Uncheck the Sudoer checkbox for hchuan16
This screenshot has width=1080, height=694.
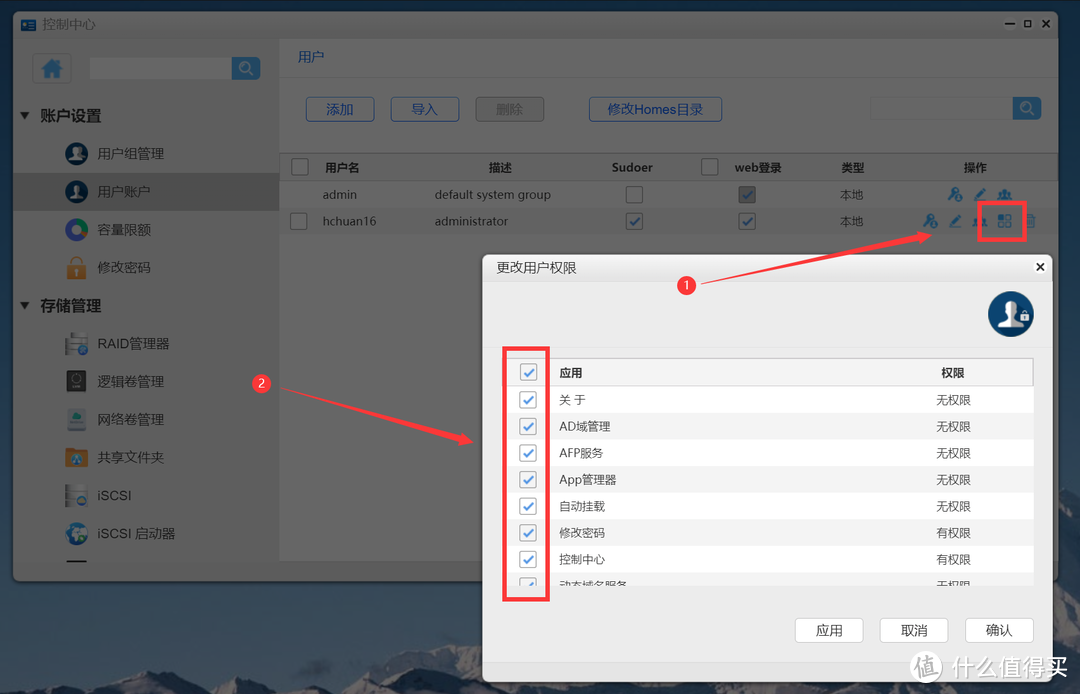pyautogui.click(x=634, y=221)
